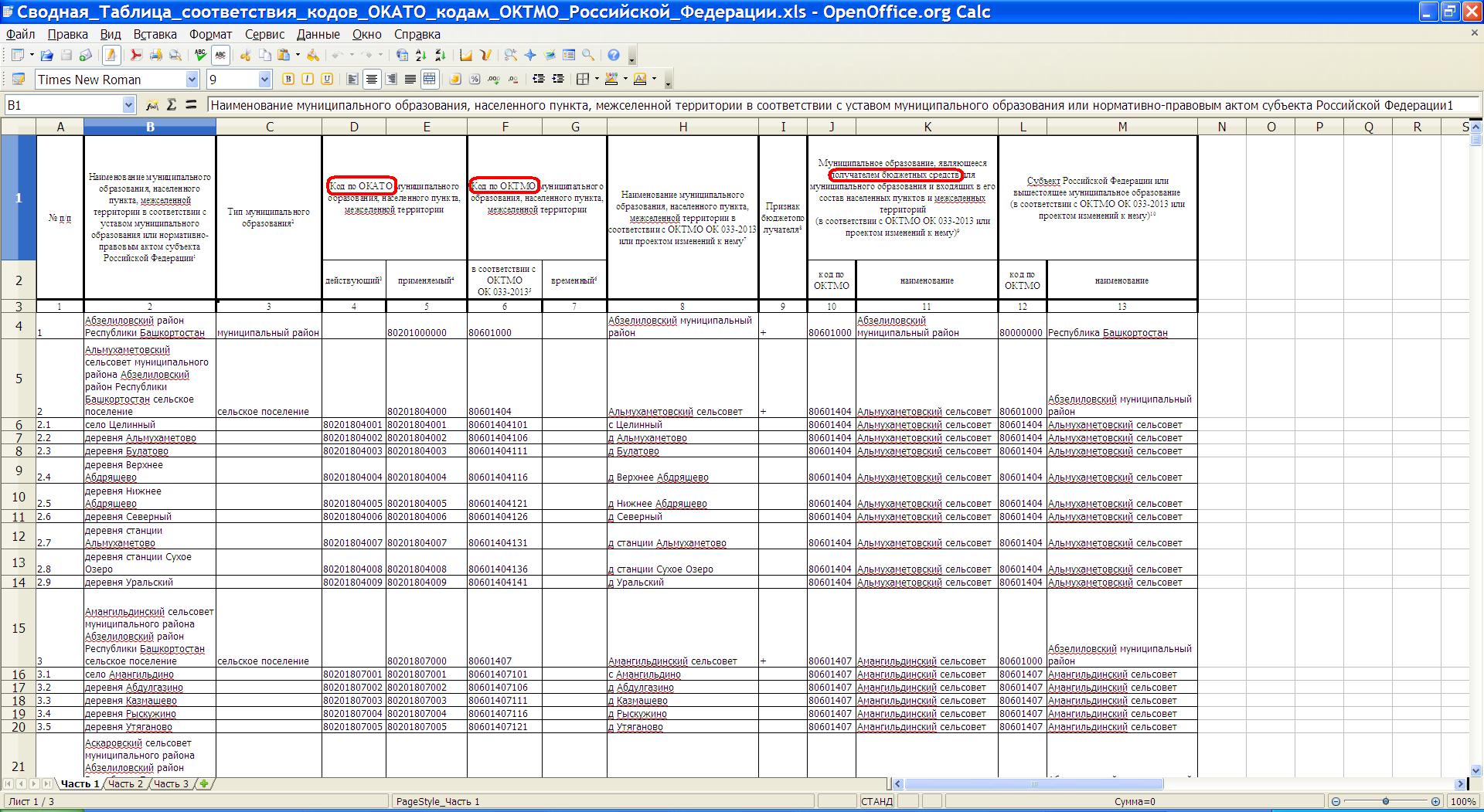This screenshot has width=1484, height=812.
Task: Open the Styles and Formatting window
Action: click(x=18, y=79)
